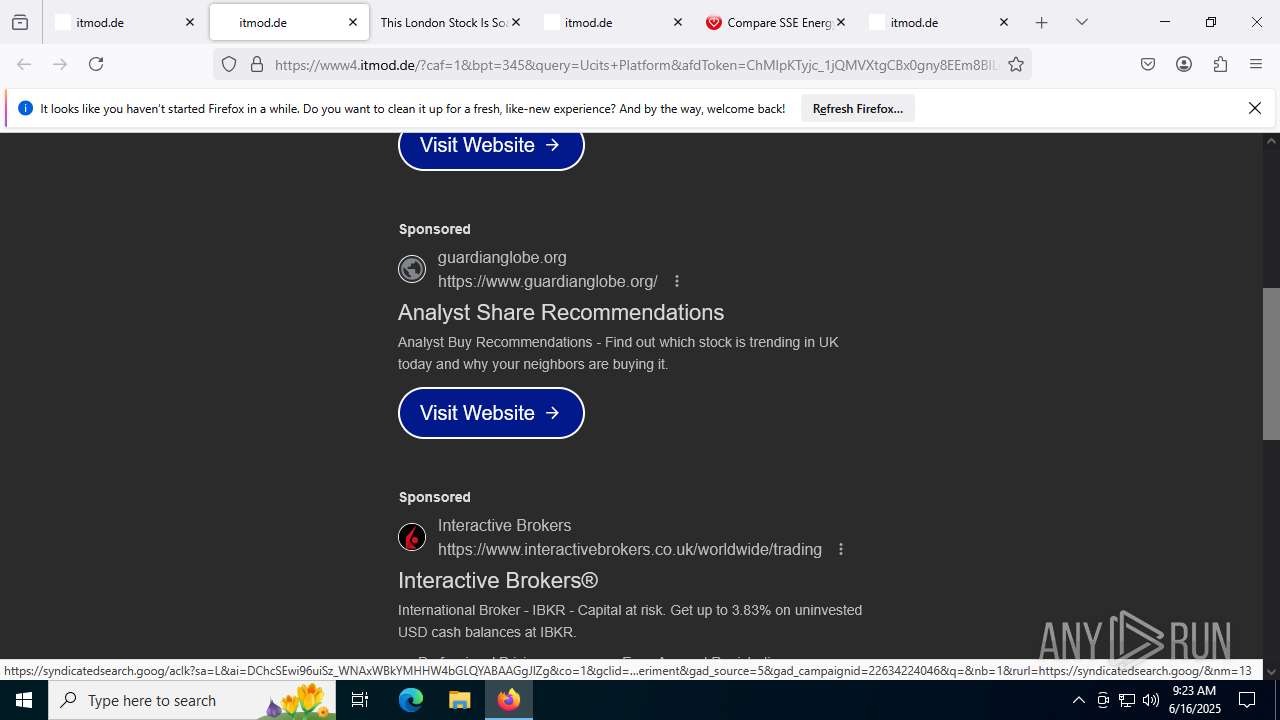The width and height of the screenshot is (1280, 720).
Task: Click the info icon in notification bar
Action: (25, 108)
